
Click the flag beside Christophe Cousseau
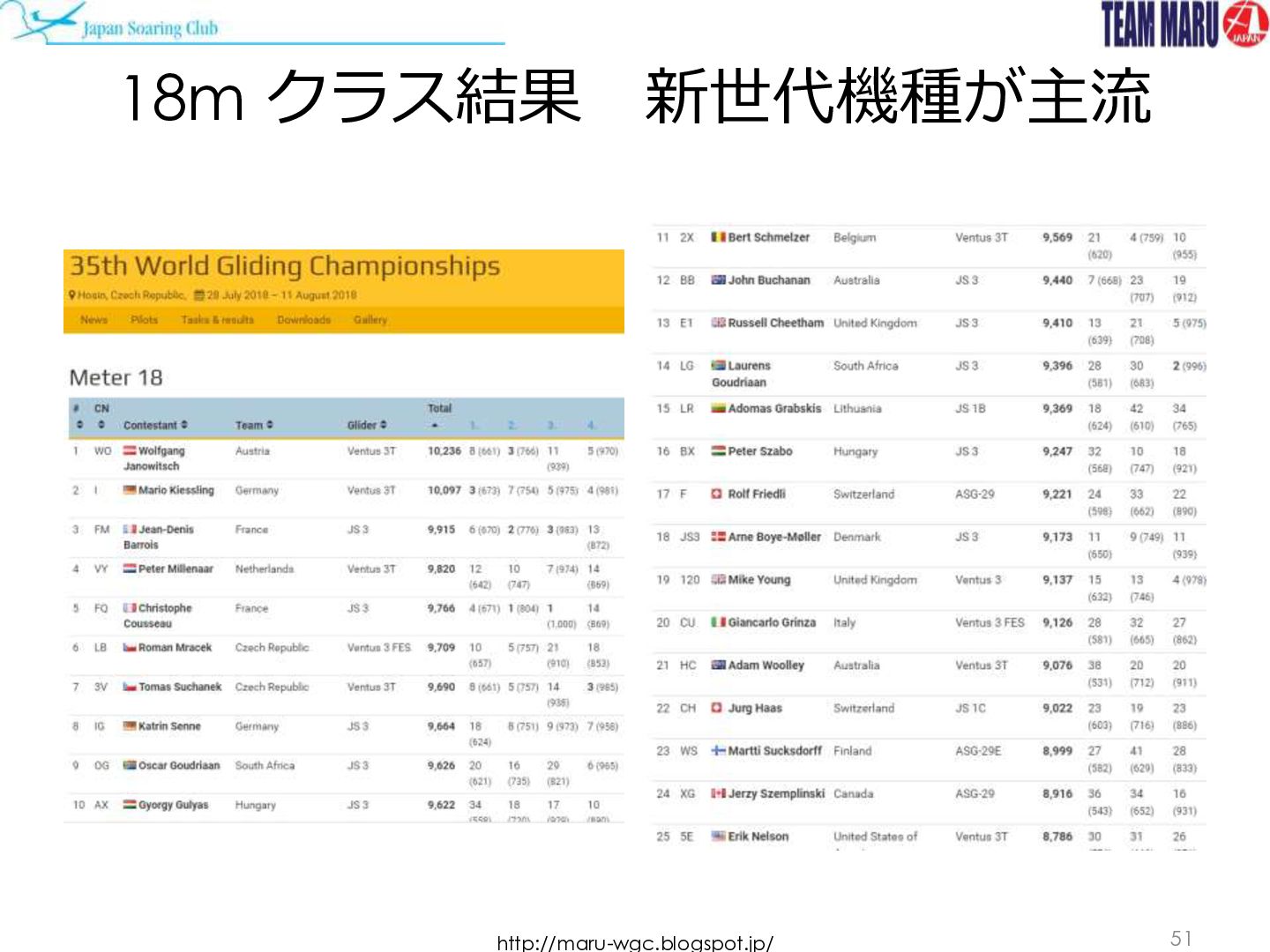click(x=130, y=607)
